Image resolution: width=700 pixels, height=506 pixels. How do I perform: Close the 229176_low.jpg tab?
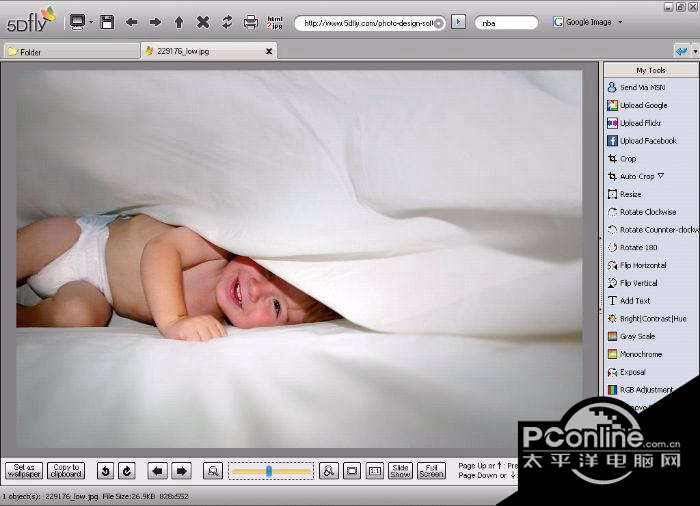pyautogui.click(x=269, y=51)
